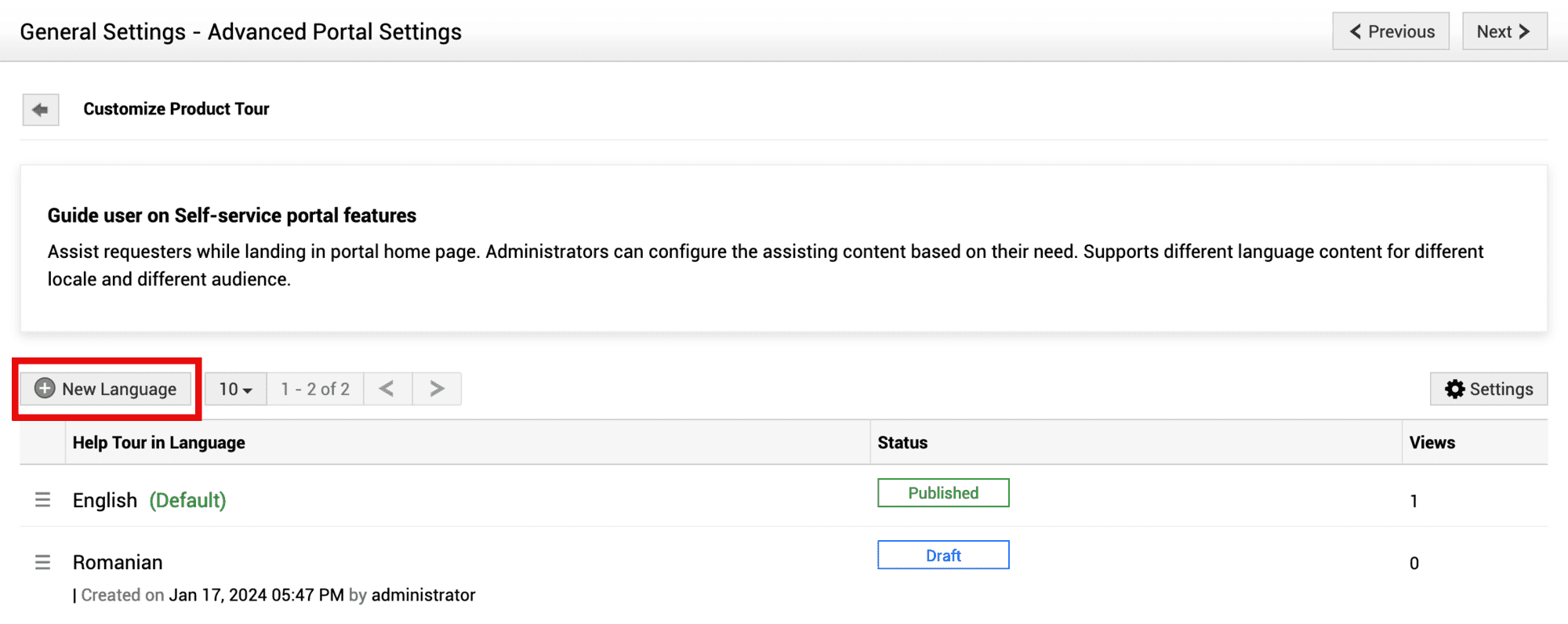Click the Status column header

(902, 443)
